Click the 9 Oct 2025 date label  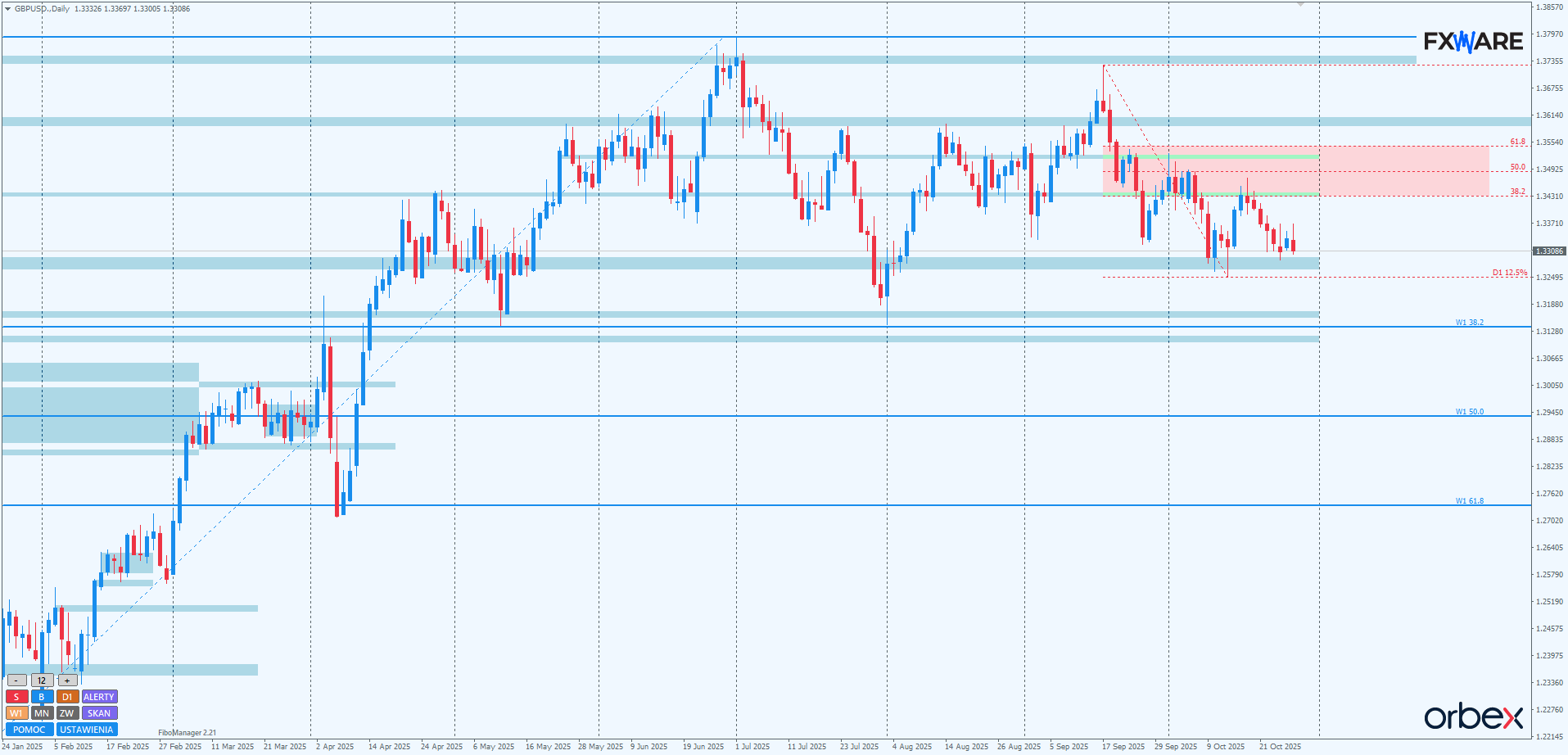(x=1226, y=747)
